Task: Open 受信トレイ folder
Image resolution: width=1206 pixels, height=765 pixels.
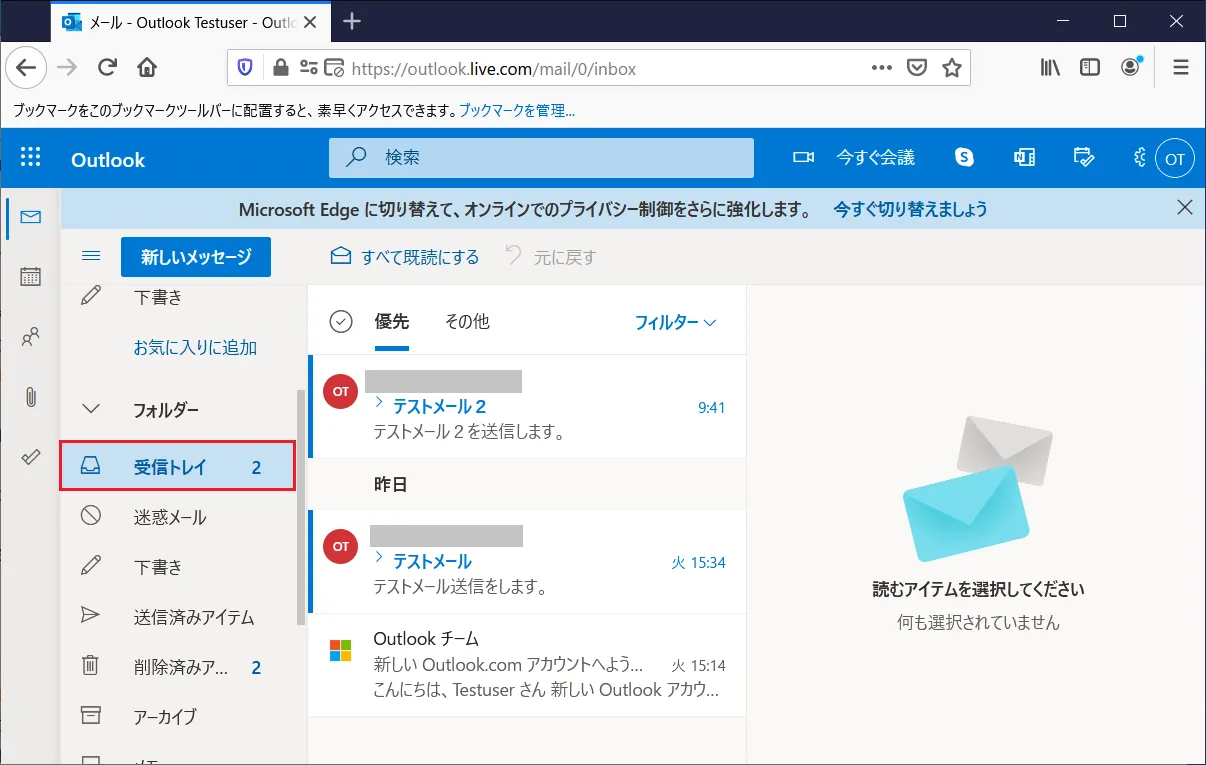Action: (178, 467)
